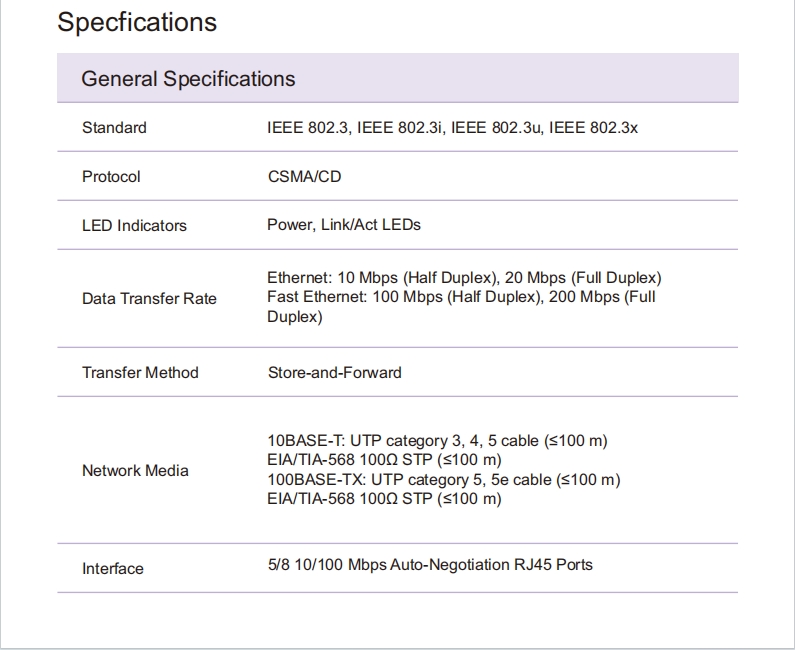The image size is (795, 650).
Task: Click the General Specifications header bar
Action: 397,78
